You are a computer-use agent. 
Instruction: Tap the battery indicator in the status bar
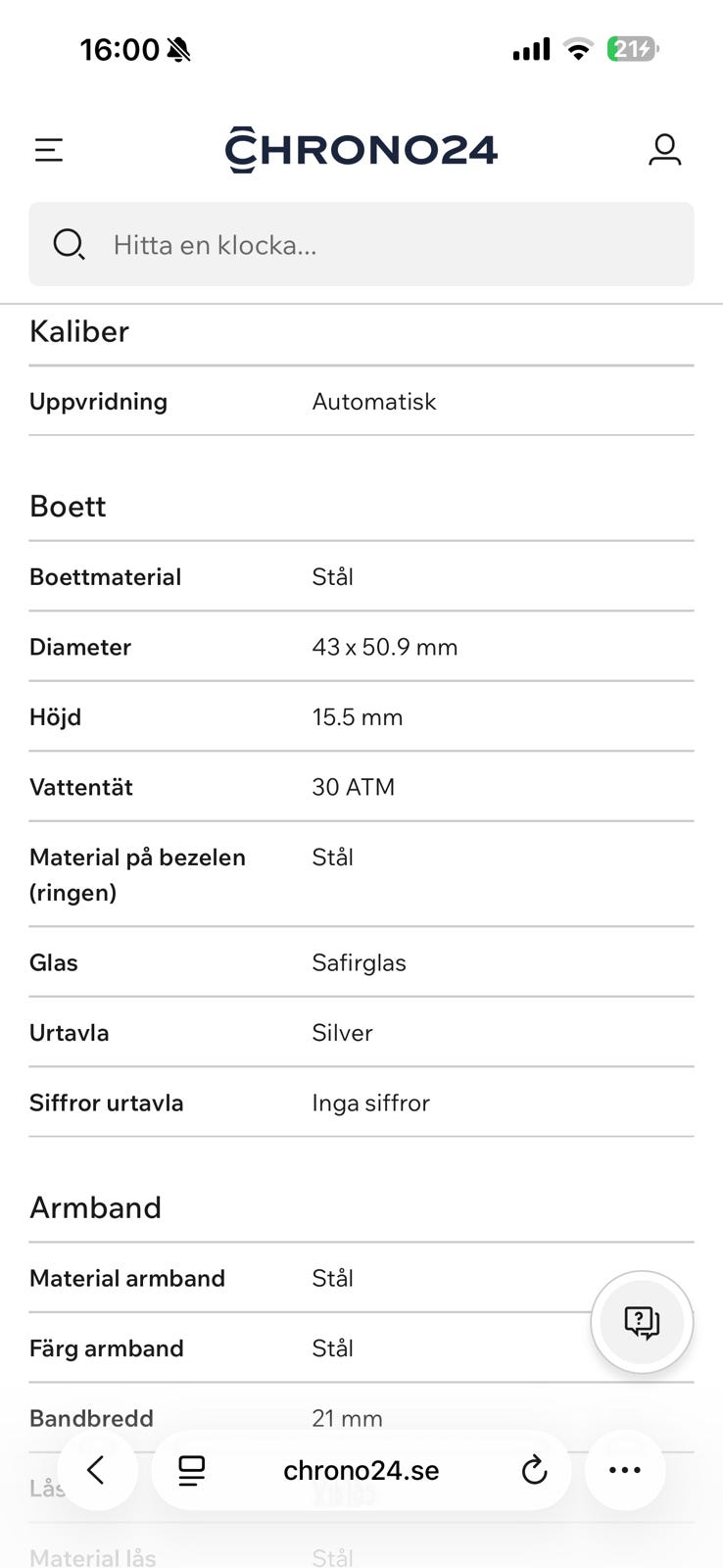tap(633, 49)
